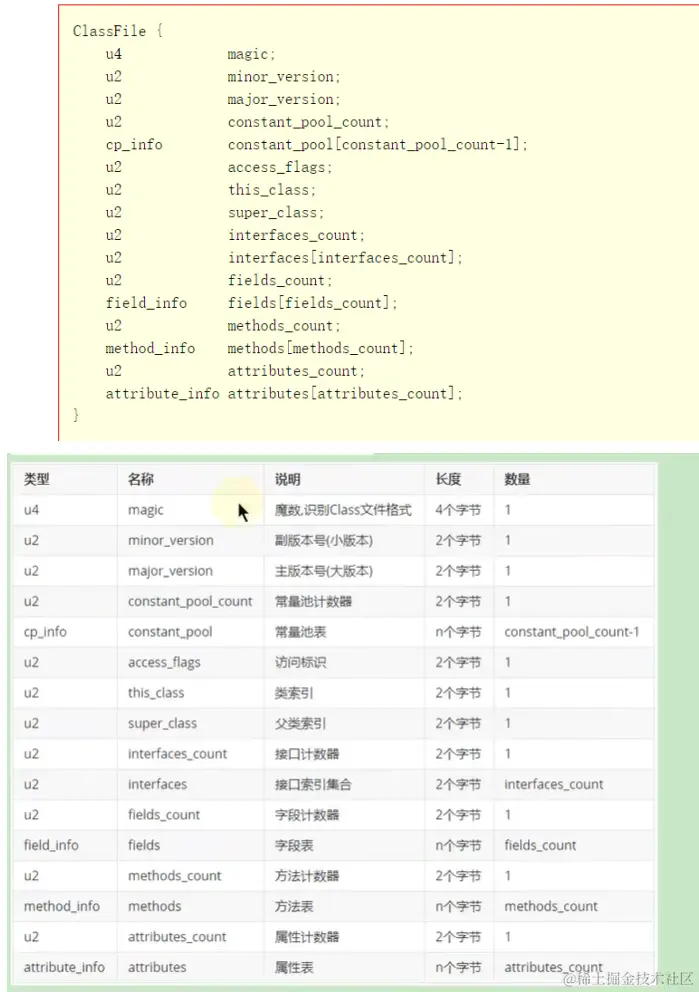Select 'major_version;' in the code block
The height and width of the screenshot is (992, 699).
coord(284,99)
